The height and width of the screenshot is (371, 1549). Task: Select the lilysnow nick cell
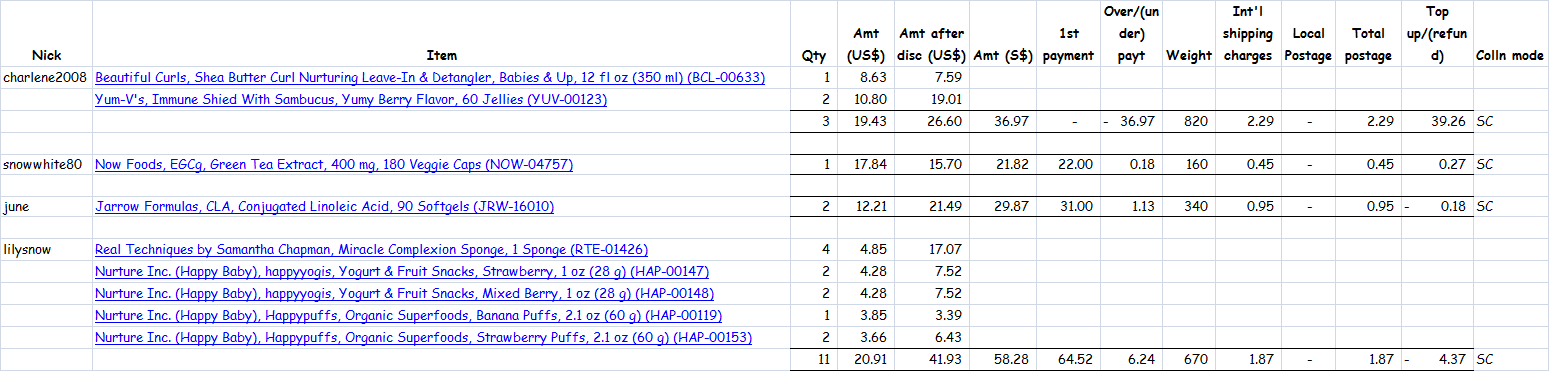pyautogui.click(x=46, y=250)
